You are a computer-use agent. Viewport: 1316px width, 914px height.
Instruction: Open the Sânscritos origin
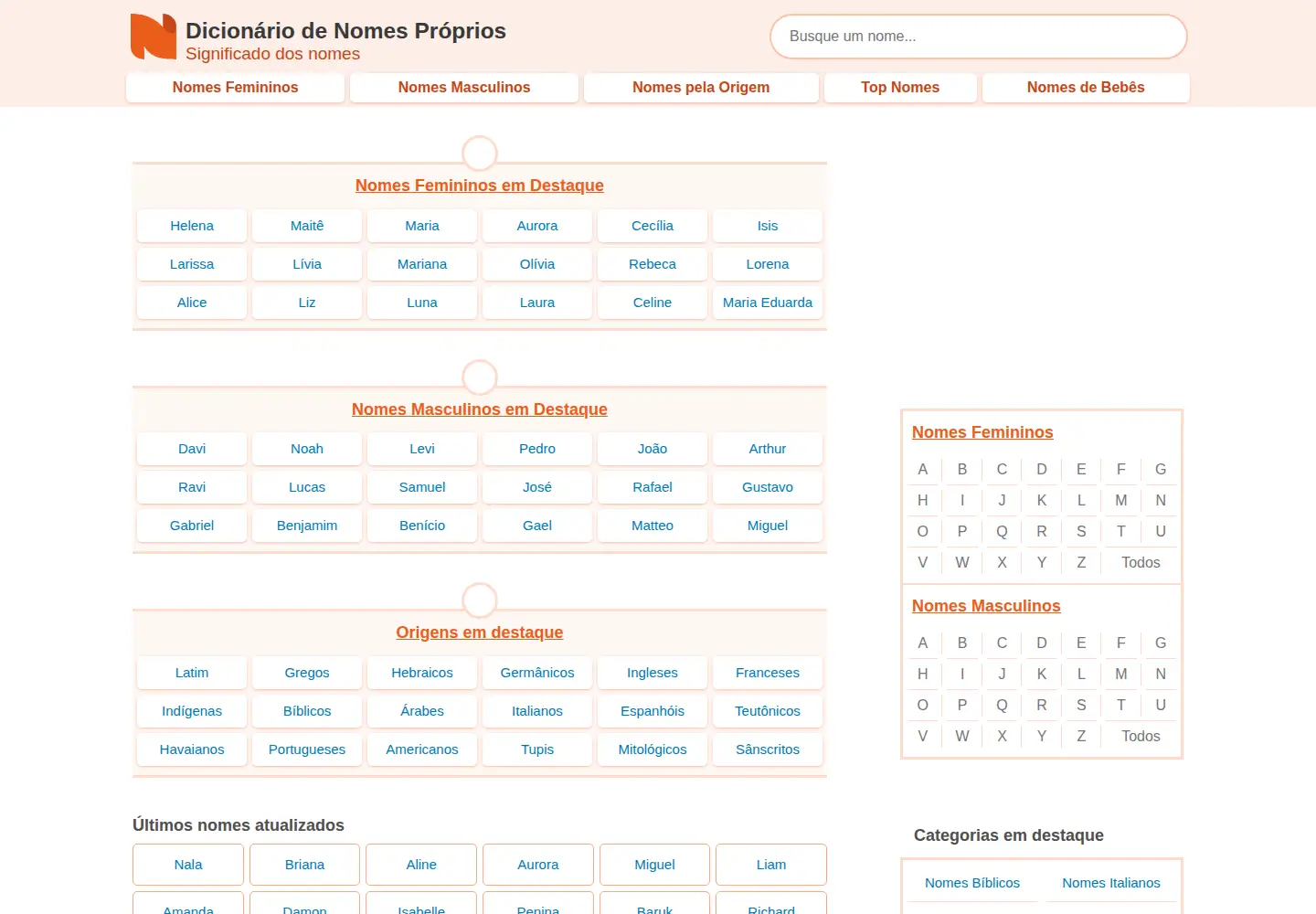pyautogui.click(x=768, y=749)
